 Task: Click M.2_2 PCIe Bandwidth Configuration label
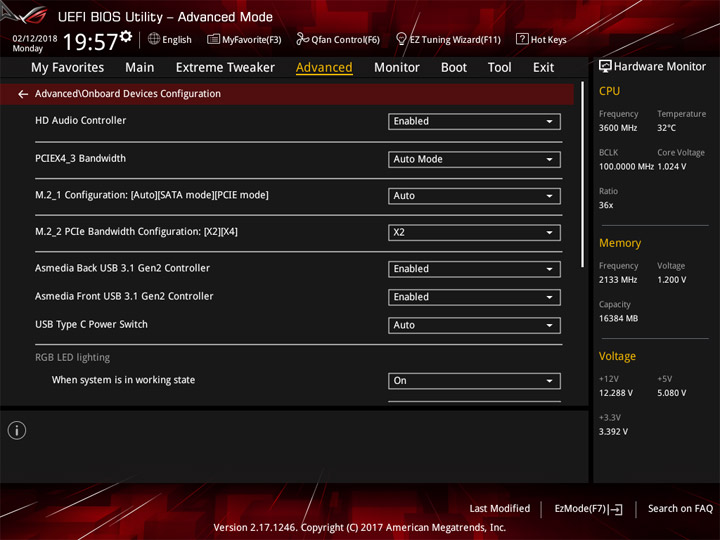[x=136, y=231]
